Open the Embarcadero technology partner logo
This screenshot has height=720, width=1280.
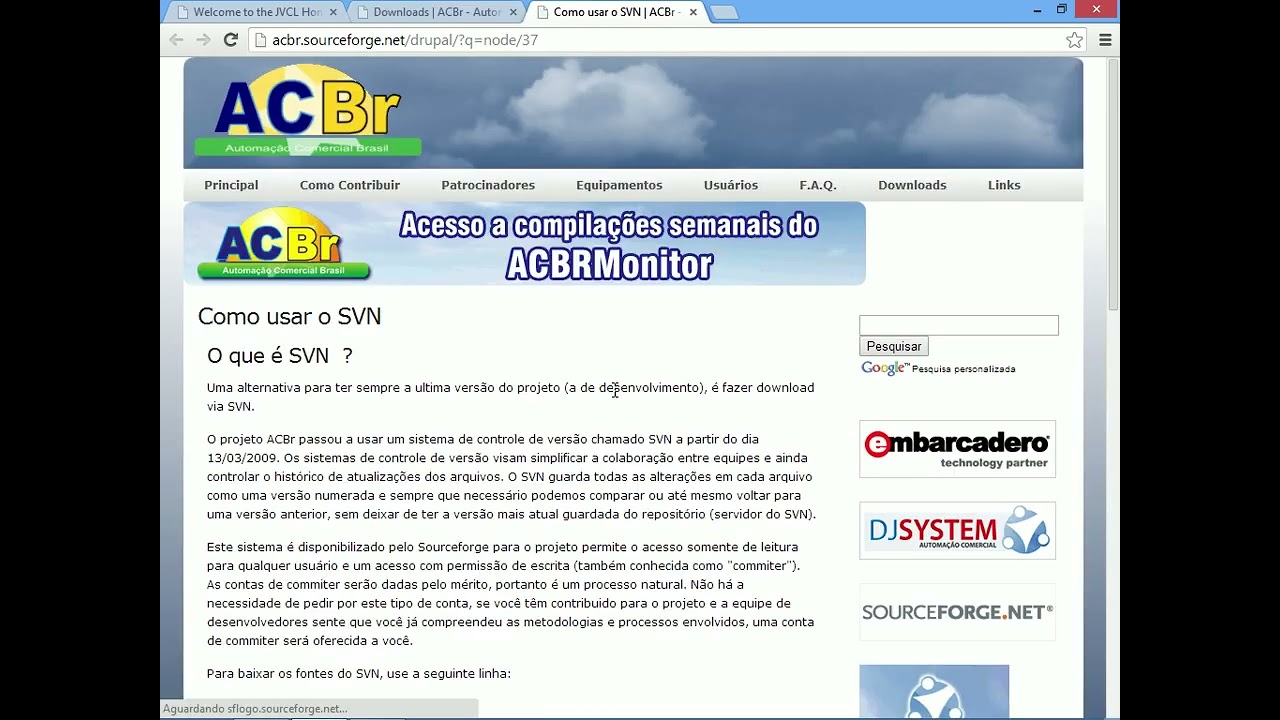(957, 449)
